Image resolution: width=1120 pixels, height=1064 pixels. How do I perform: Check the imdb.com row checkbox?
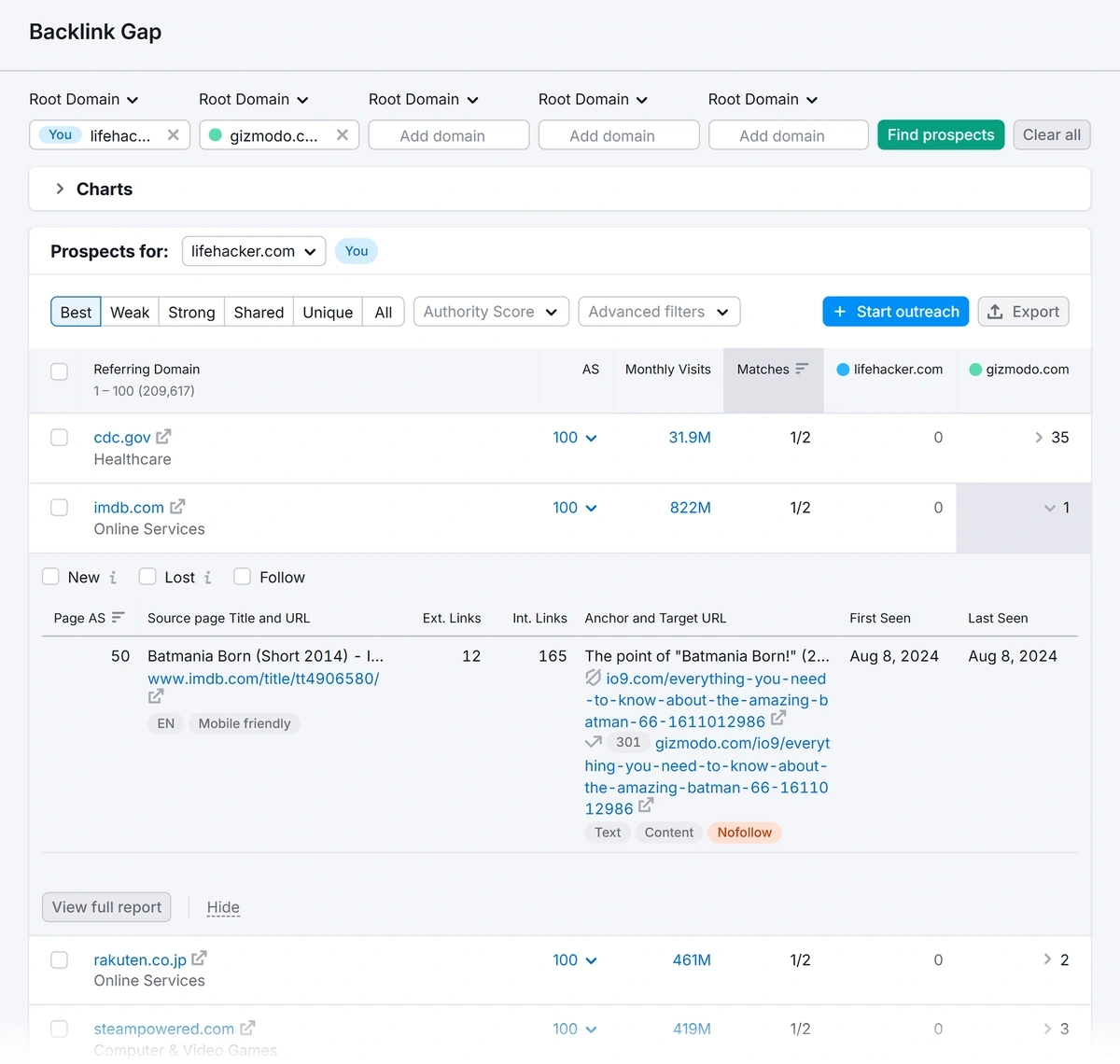(x=60, y=507)
